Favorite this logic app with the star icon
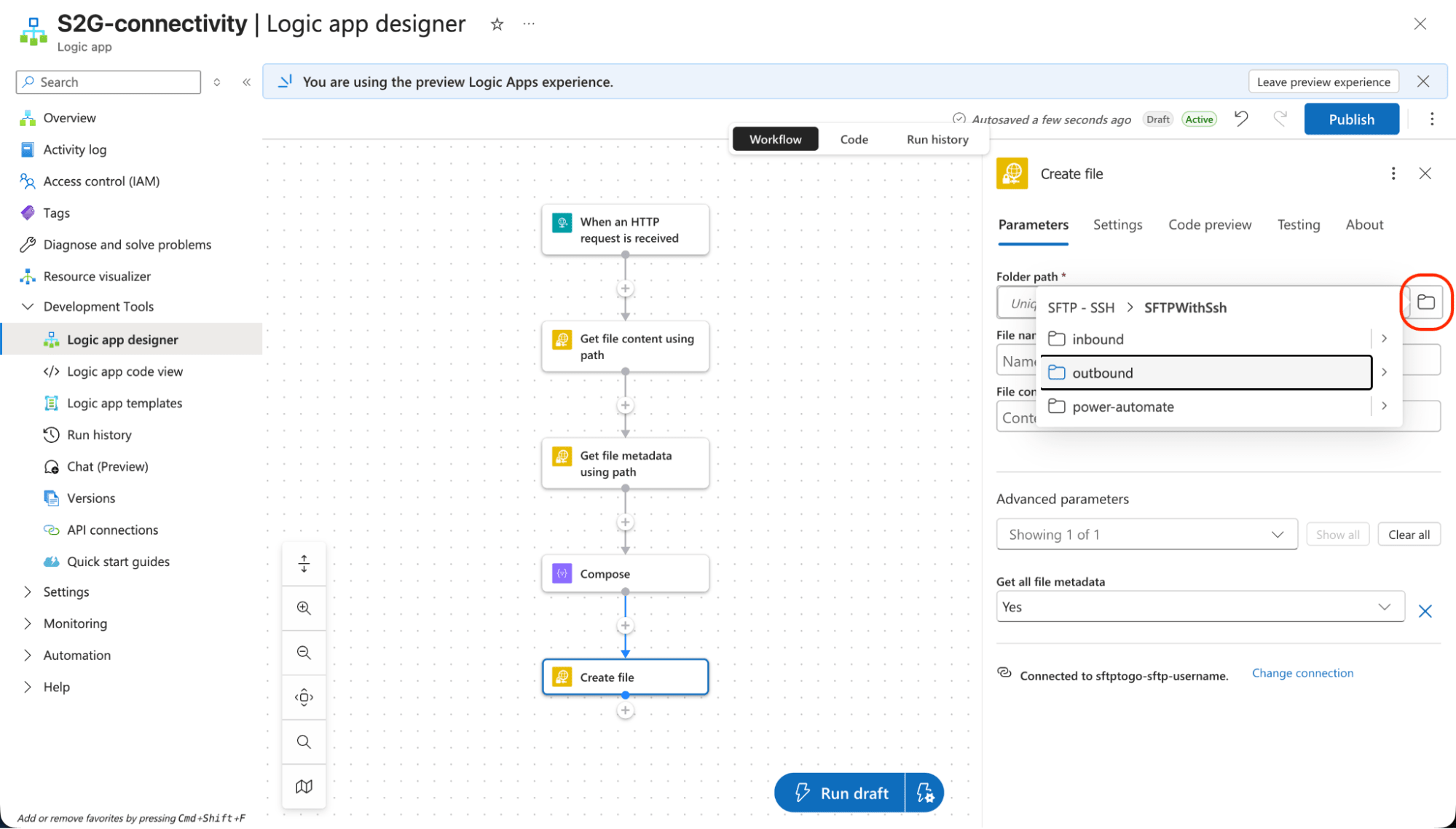Image resolution: width=1456 pixels, height=829 pixels. click(x=497, y=24)
